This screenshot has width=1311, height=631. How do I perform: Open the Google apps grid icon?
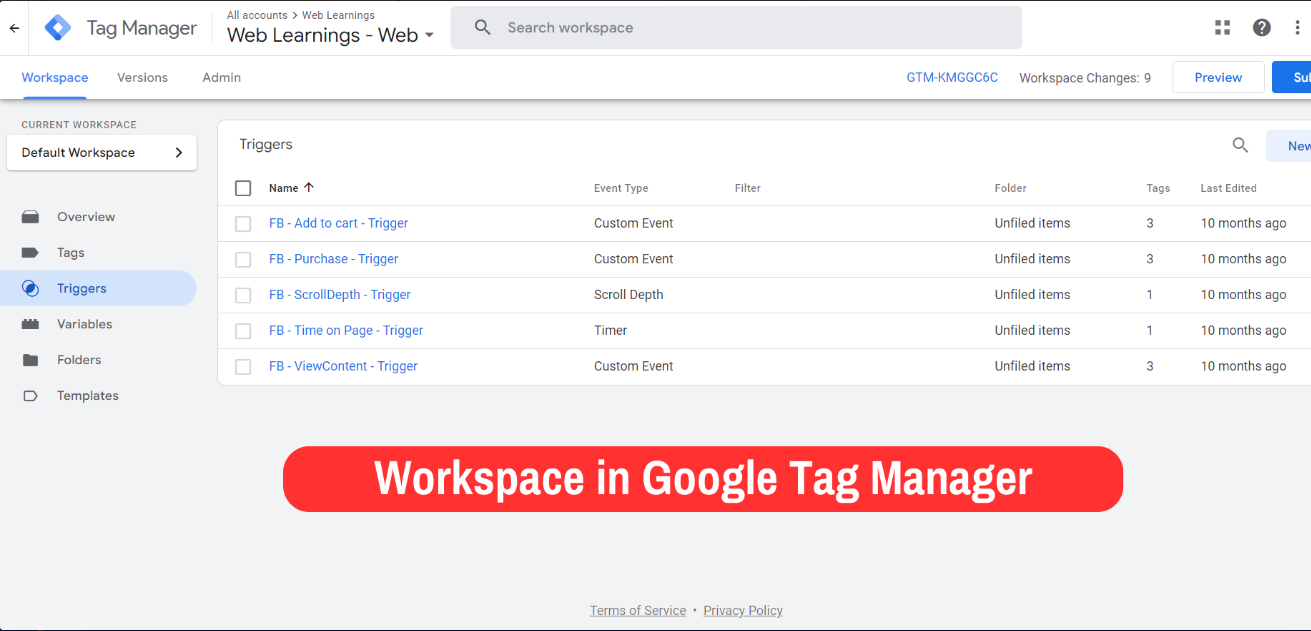coord(1222,28)
